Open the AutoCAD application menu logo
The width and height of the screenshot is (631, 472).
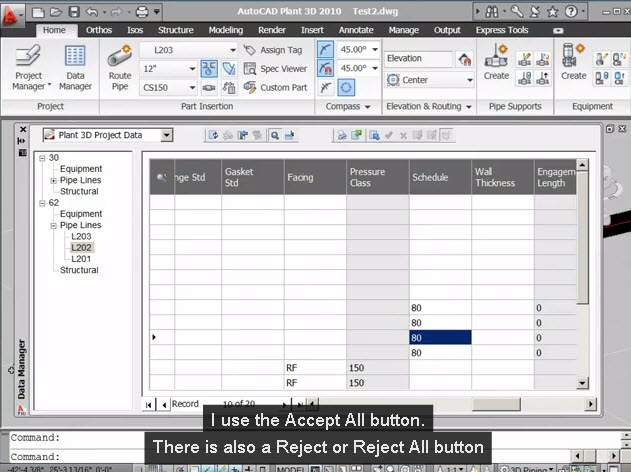pos(11,14)
